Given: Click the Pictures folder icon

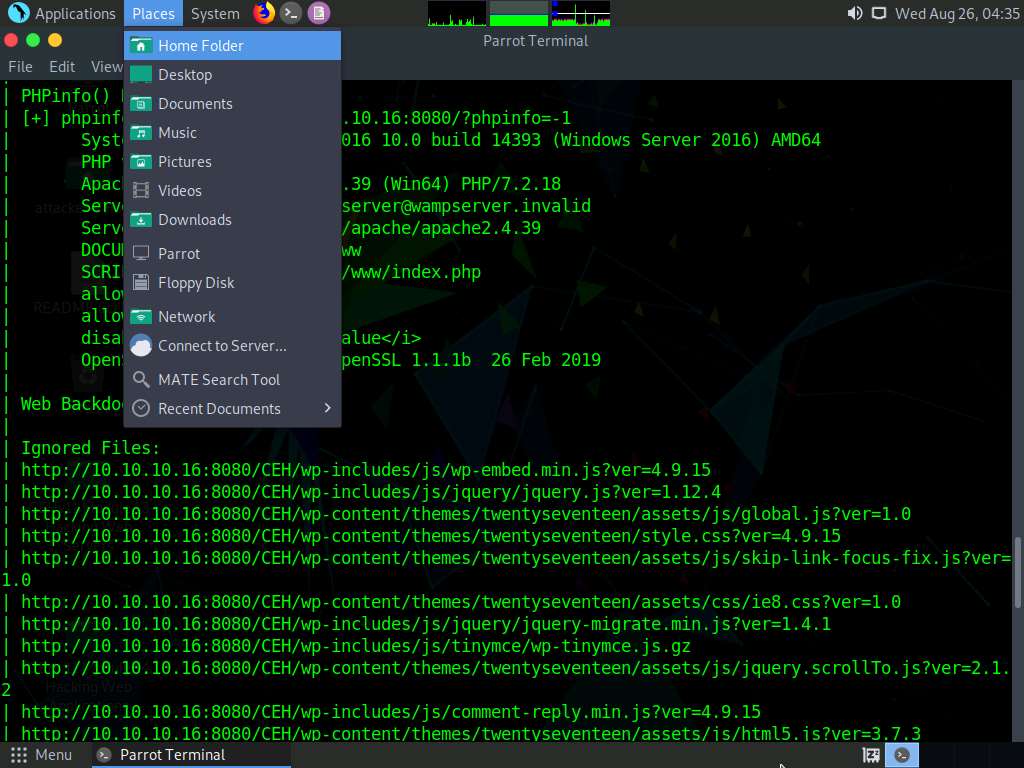Looking at the screenshot, I should click(x=140, y=162).
